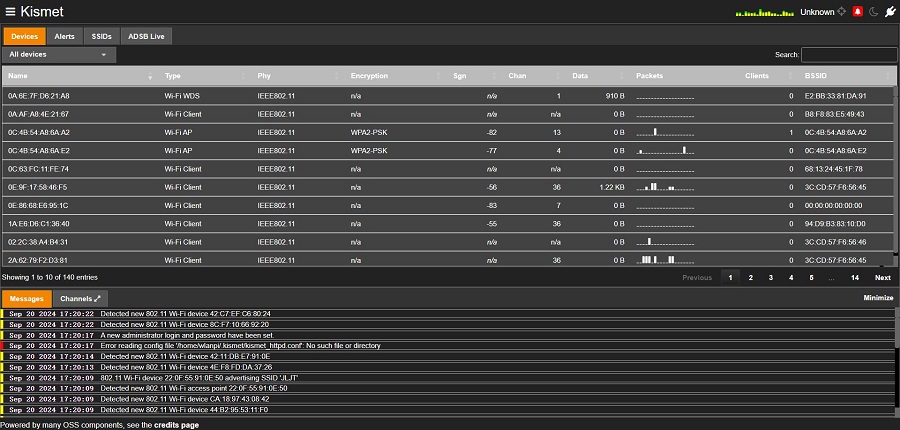Viewport: 900px width, 430px height.
Task: Switch to the SSIDs tab
Action: pos(102,36)
